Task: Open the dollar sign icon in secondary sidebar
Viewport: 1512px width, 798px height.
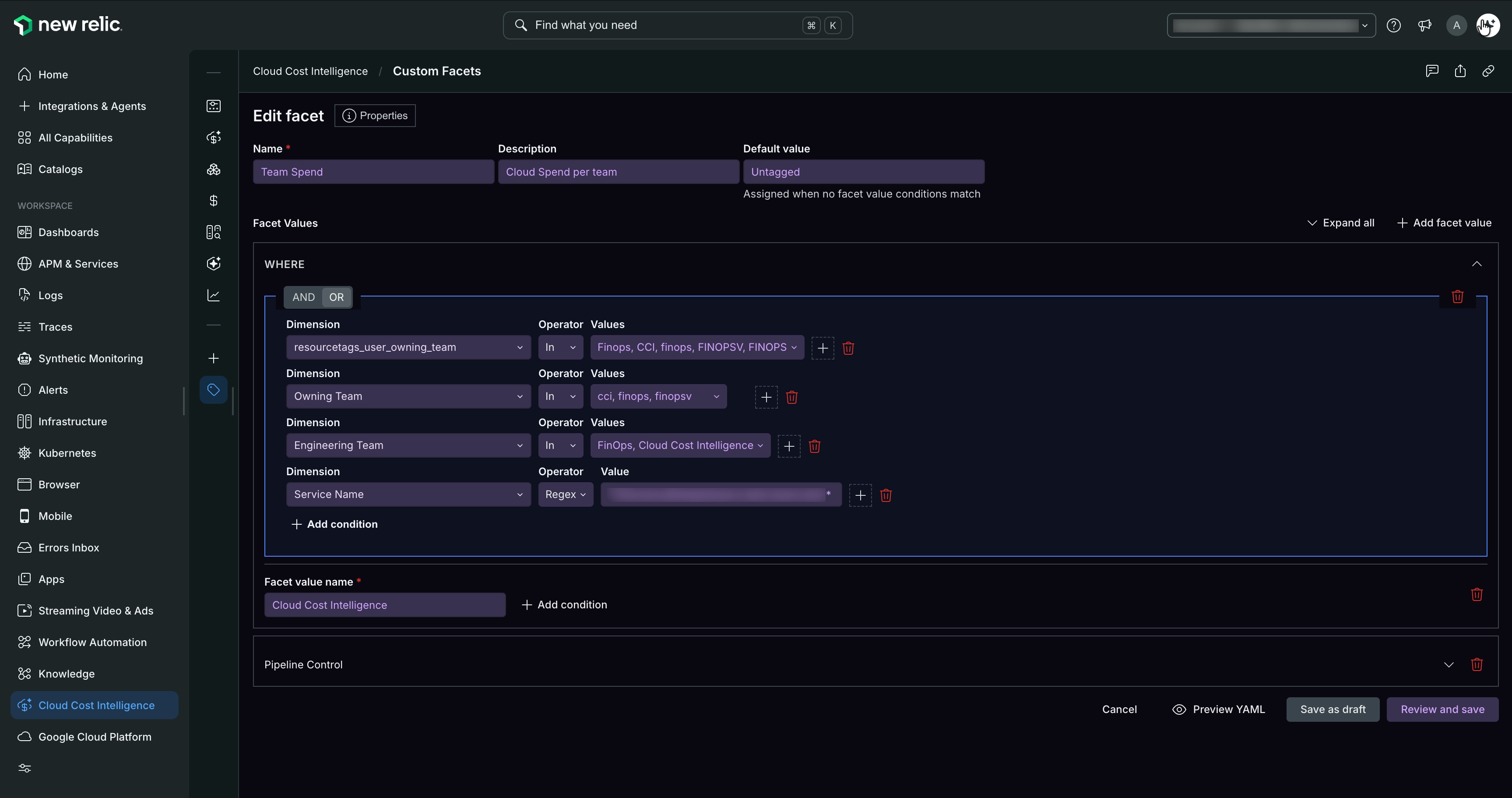Action: click(214, 201)
